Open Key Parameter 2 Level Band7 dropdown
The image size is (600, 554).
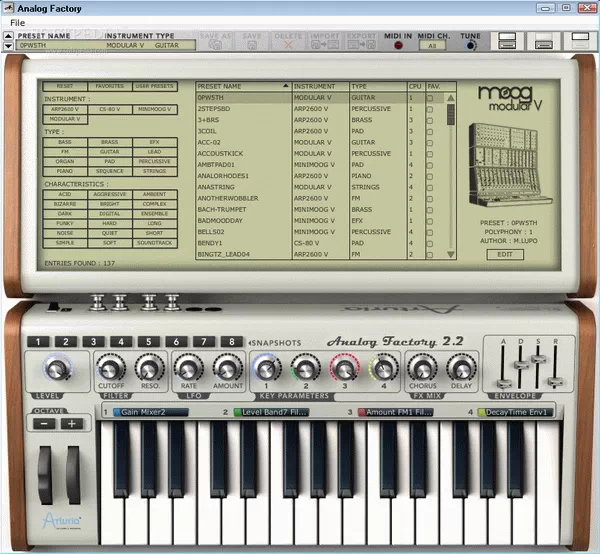pos(271,412)
